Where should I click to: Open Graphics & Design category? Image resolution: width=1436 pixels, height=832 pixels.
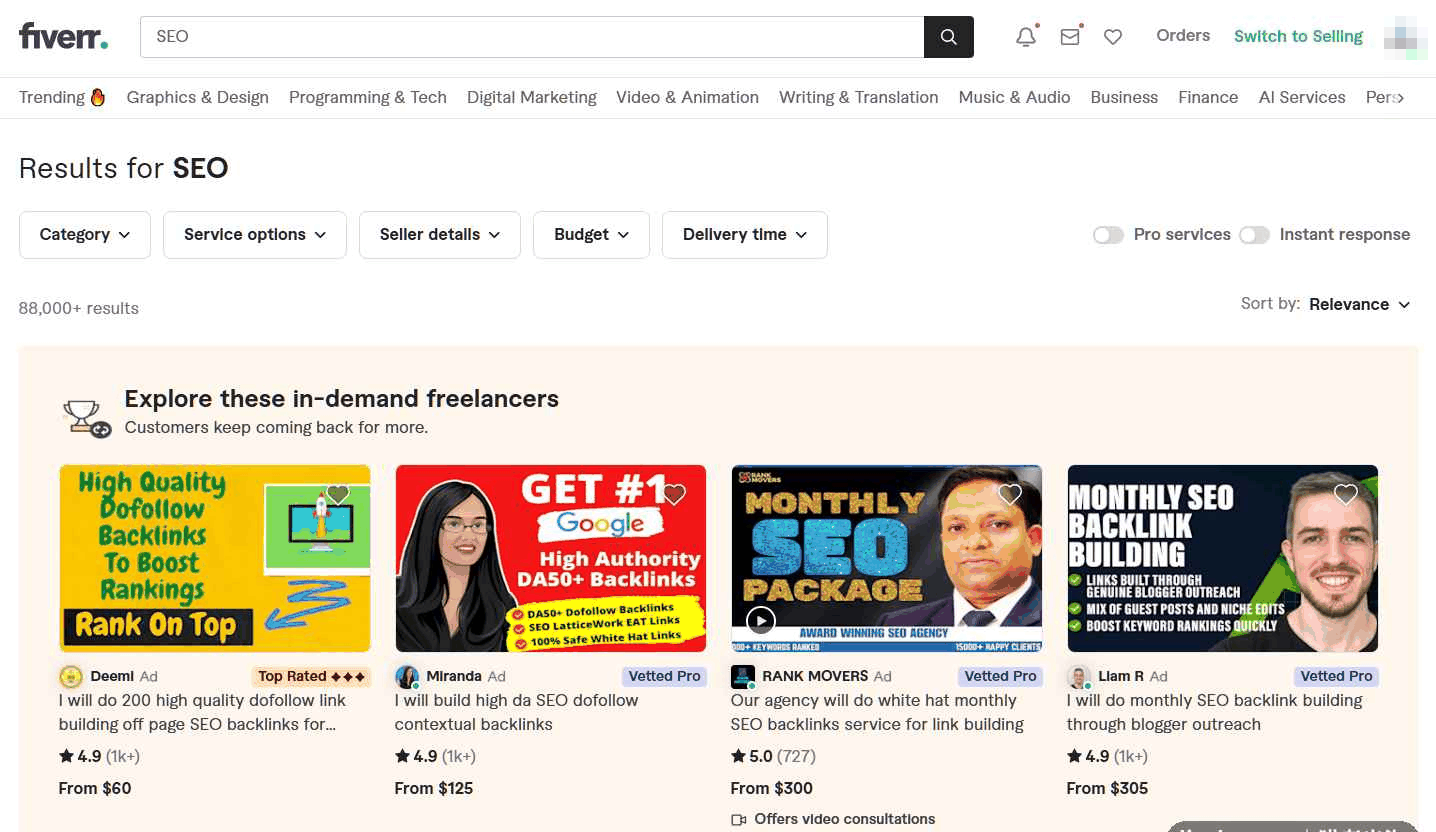click(198, 97)
